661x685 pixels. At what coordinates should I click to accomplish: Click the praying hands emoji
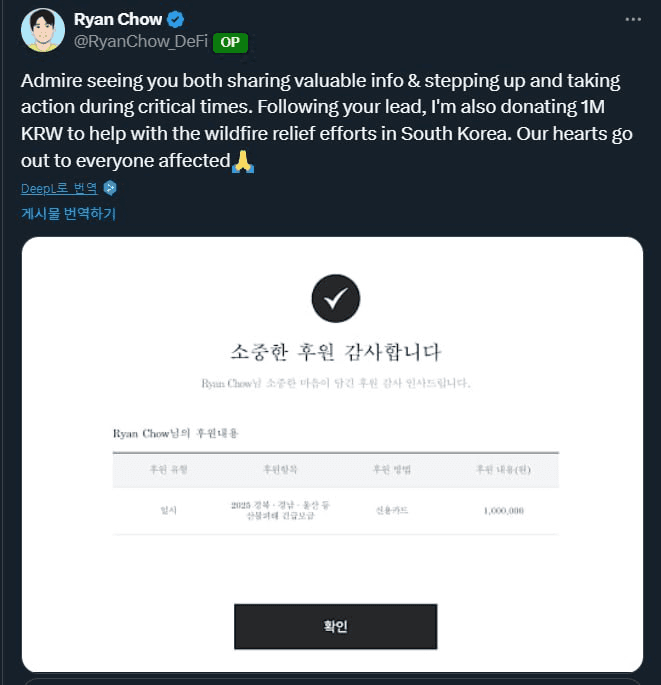(242, 160)
